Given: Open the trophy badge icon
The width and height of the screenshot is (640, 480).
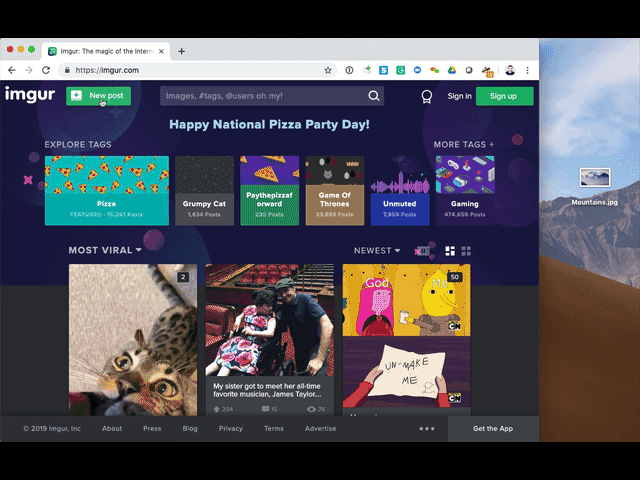Looking at the screenshot, I should click(x=427, y=97).
